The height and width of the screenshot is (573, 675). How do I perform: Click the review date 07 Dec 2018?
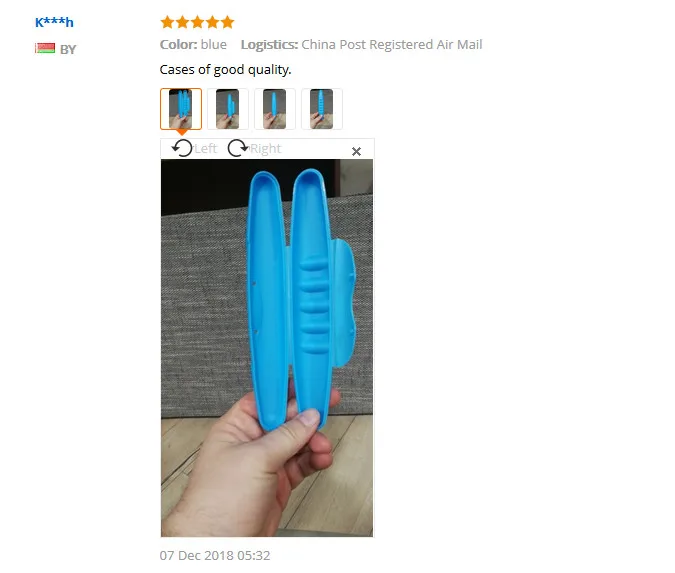tap(196, 555)
